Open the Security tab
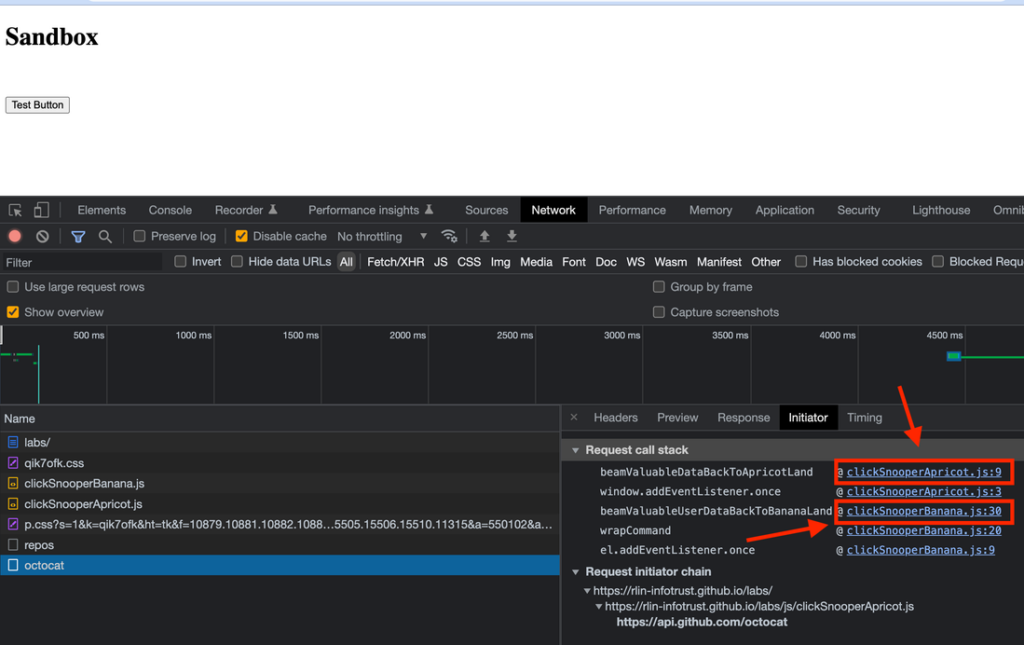This screenshot has width=1024, height=645. 859,210
